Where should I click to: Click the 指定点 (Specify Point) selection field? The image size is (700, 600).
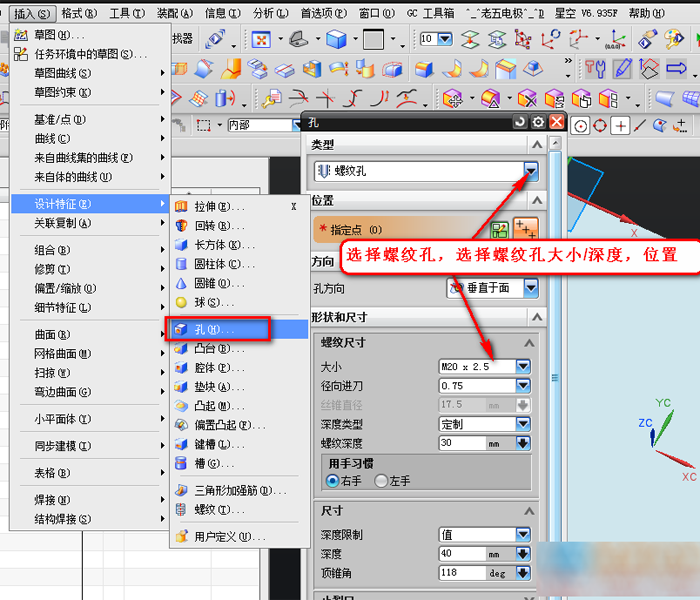coord(400,229)
